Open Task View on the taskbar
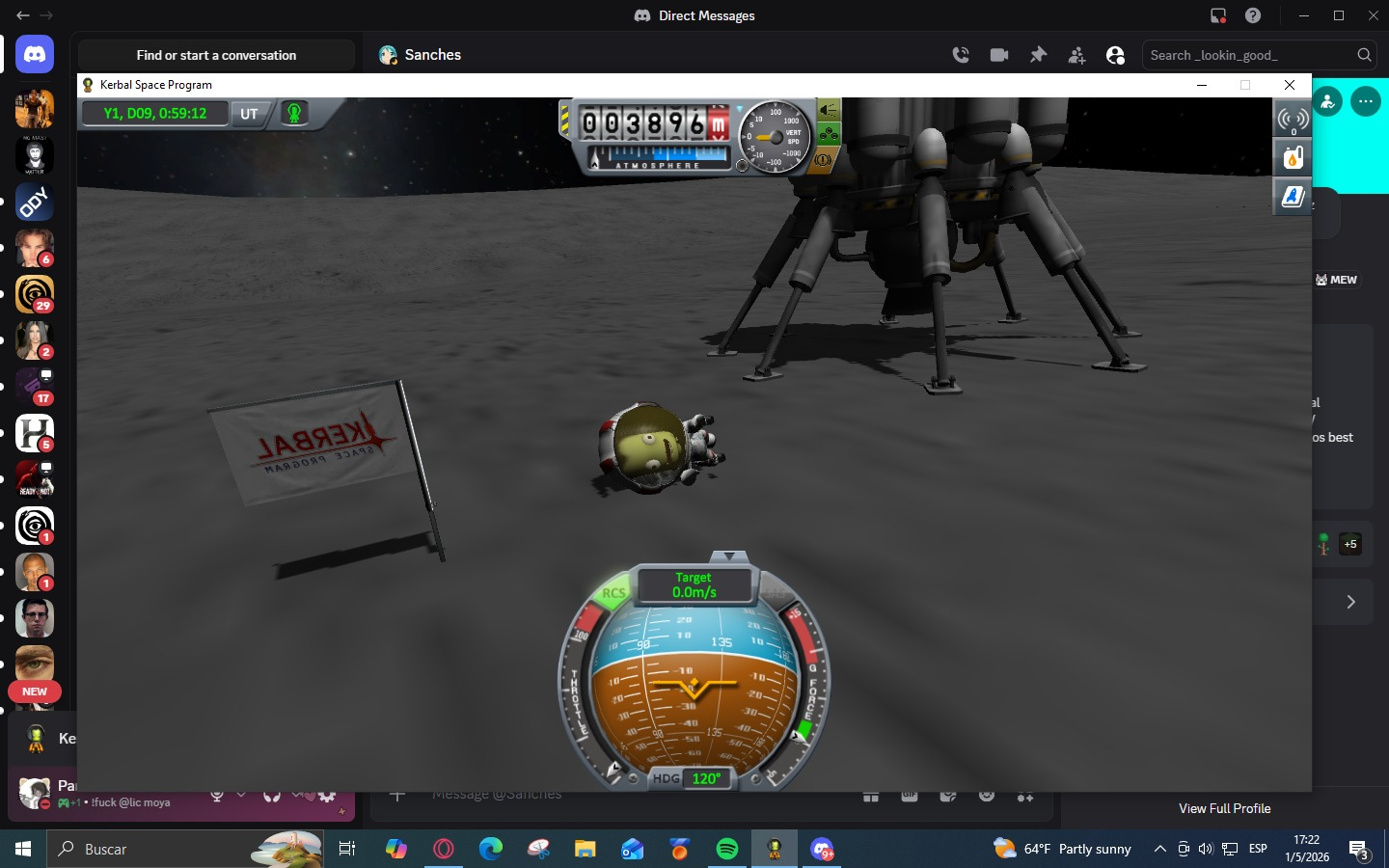This screenshot has height=868, width=1389. (x=347, y=849)
